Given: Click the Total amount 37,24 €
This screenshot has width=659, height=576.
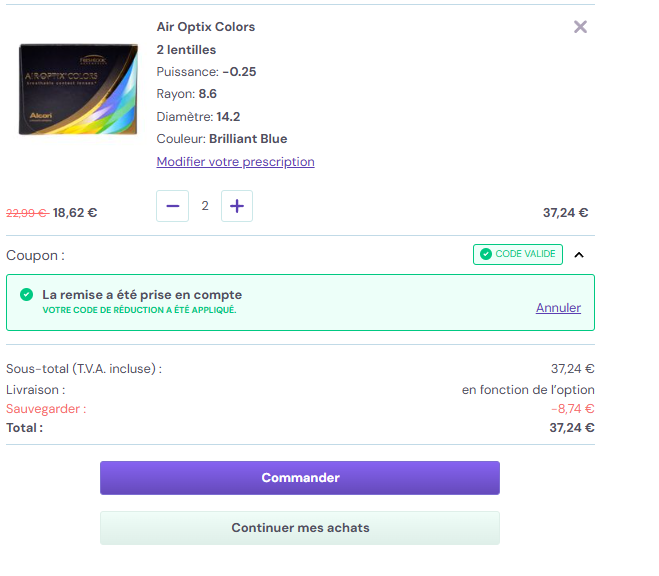Looking at the screenshot, I should (572, 428).
